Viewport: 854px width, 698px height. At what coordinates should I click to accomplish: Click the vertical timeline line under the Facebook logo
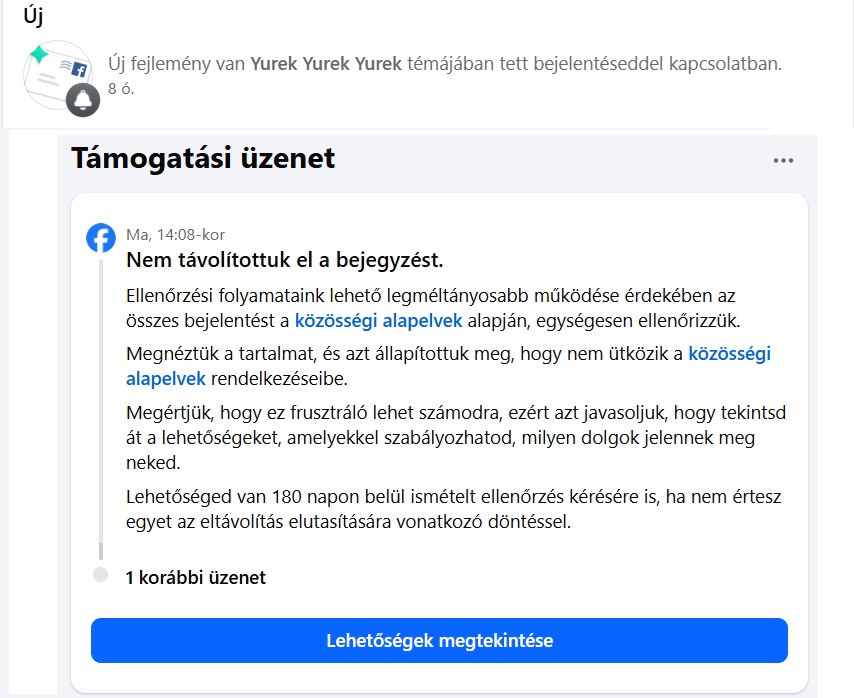pyautogui.click(x=100, y=400)
